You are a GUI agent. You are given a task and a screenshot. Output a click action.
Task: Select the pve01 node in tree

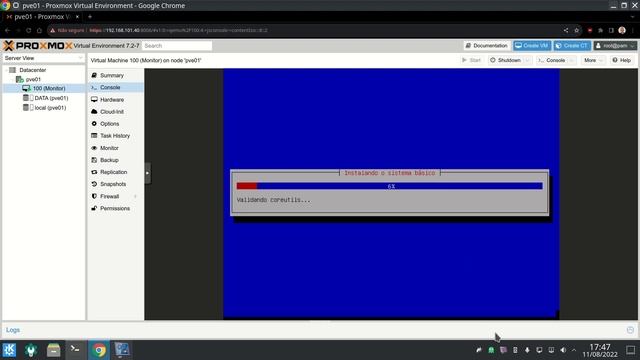(33, 79)
